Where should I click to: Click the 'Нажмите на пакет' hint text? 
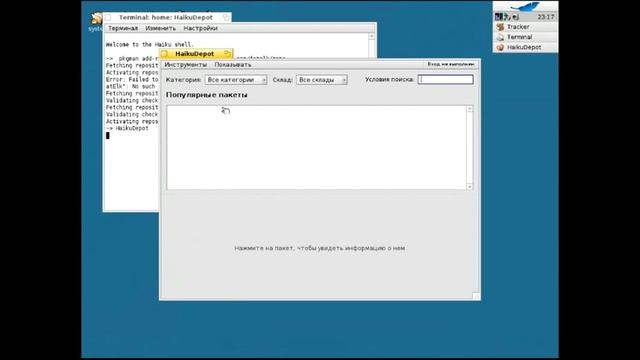click(x=320, y=248)
